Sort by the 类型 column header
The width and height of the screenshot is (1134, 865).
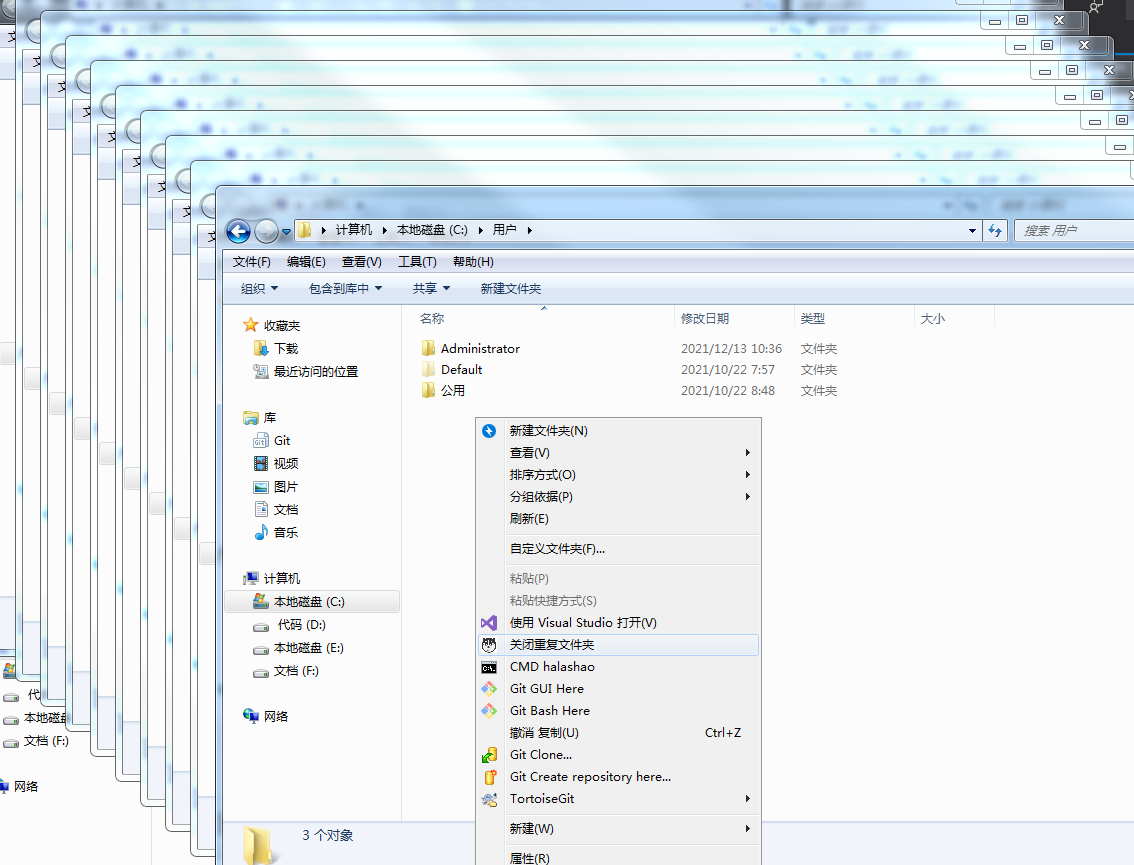pos(812,318)
